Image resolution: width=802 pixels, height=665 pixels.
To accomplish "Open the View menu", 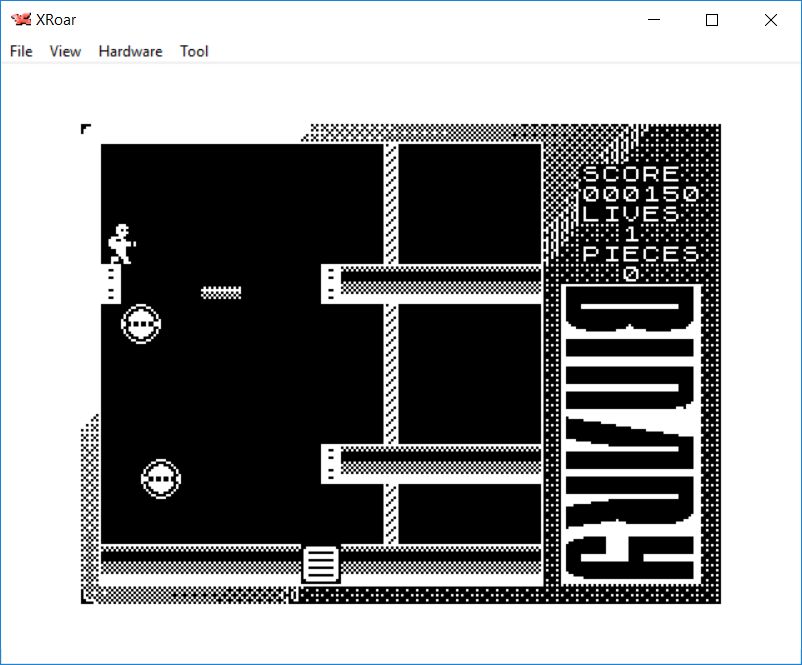I will pos(65,51).
